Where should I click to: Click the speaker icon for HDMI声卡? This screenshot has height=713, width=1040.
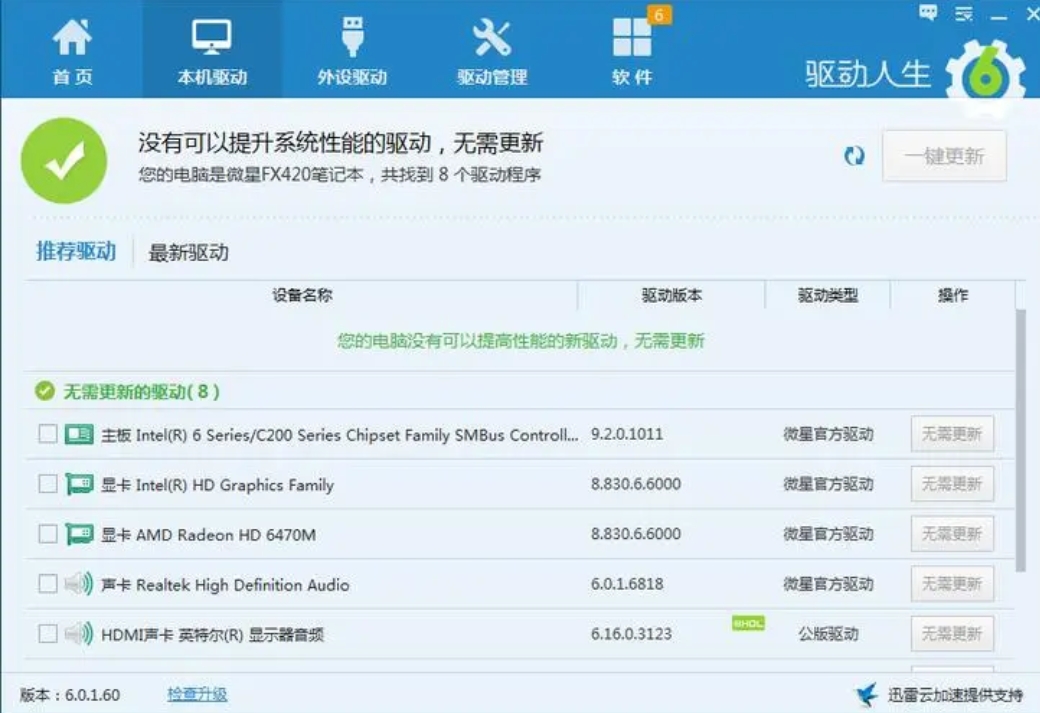pos(79,633)
